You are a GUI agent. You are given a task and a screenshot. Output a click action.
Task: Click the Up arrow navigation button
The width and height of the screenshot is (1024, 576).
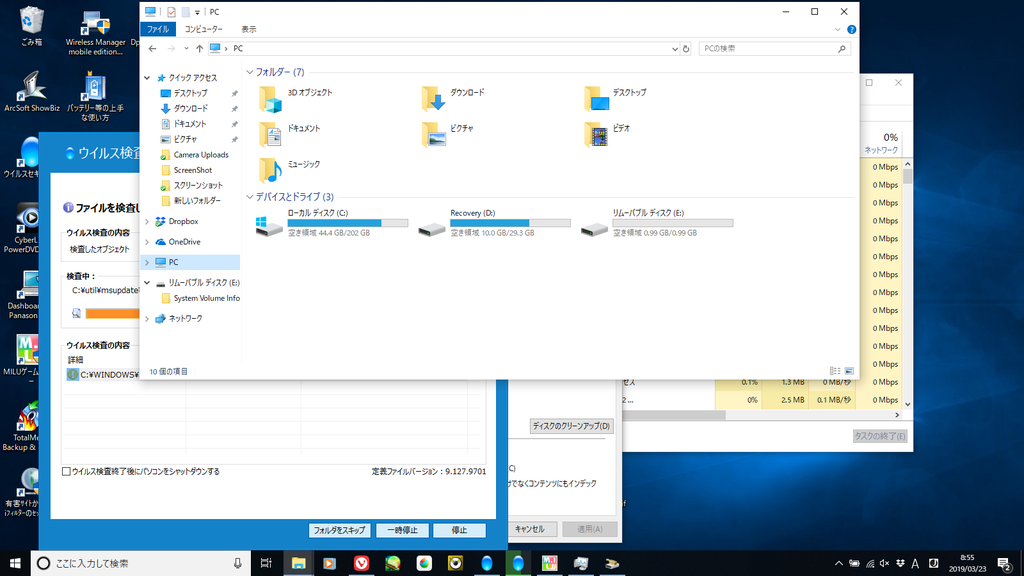(200, 48)
